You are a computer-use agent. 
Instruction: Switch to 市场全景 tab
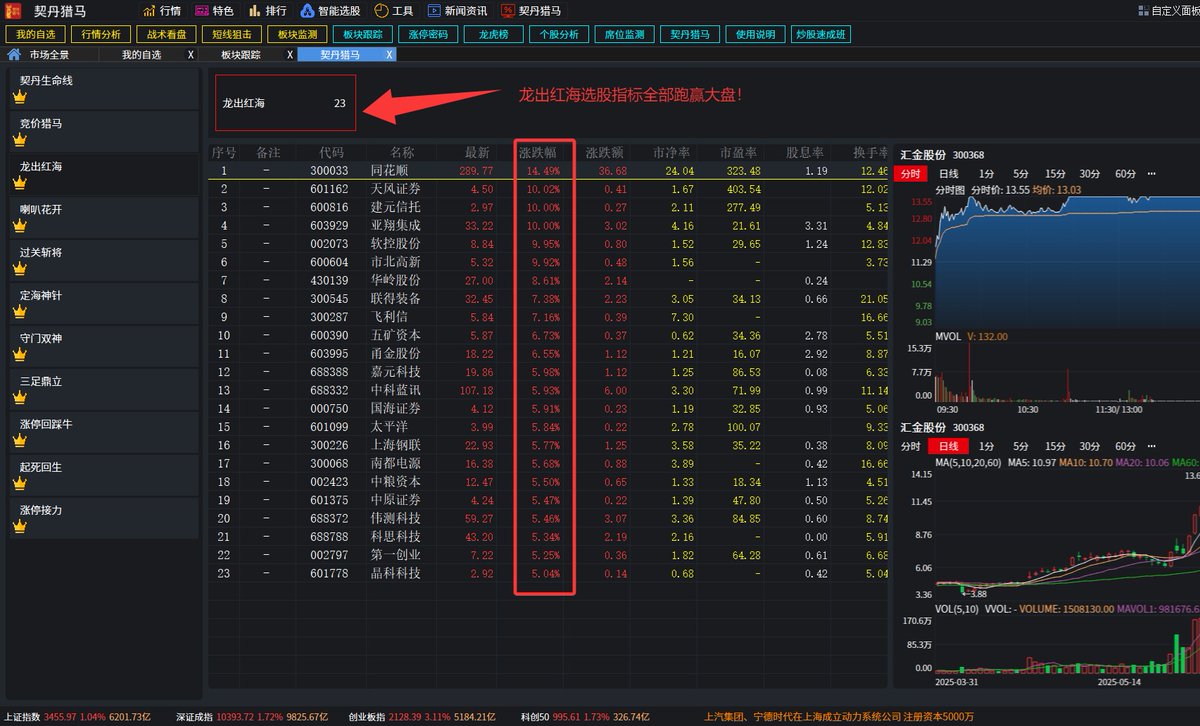point(50,55)
